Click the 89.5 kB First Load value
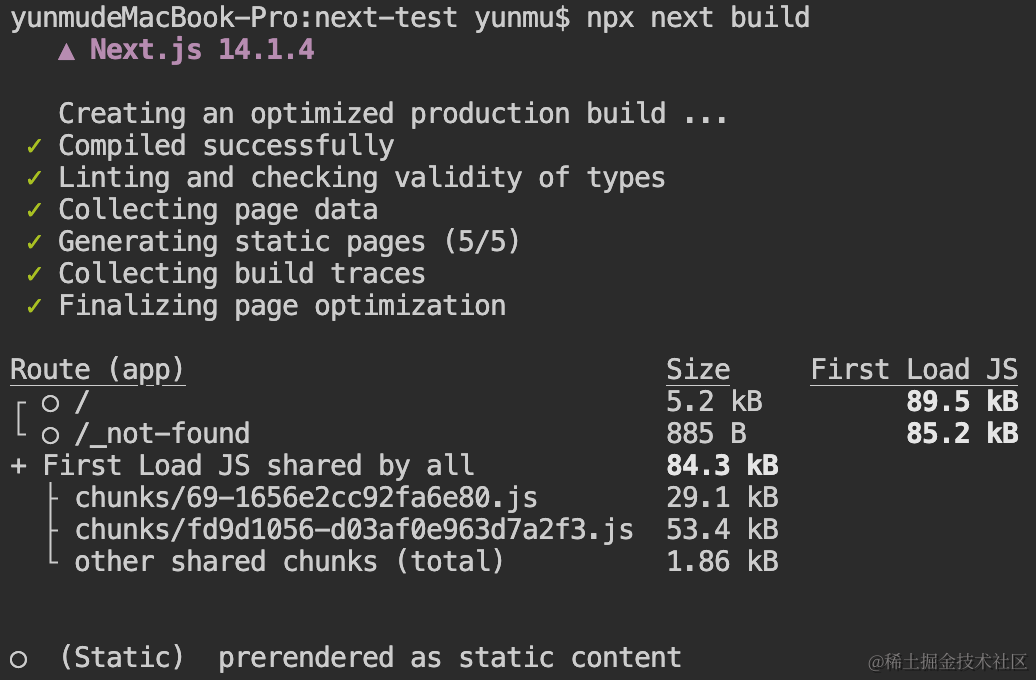 962,401
